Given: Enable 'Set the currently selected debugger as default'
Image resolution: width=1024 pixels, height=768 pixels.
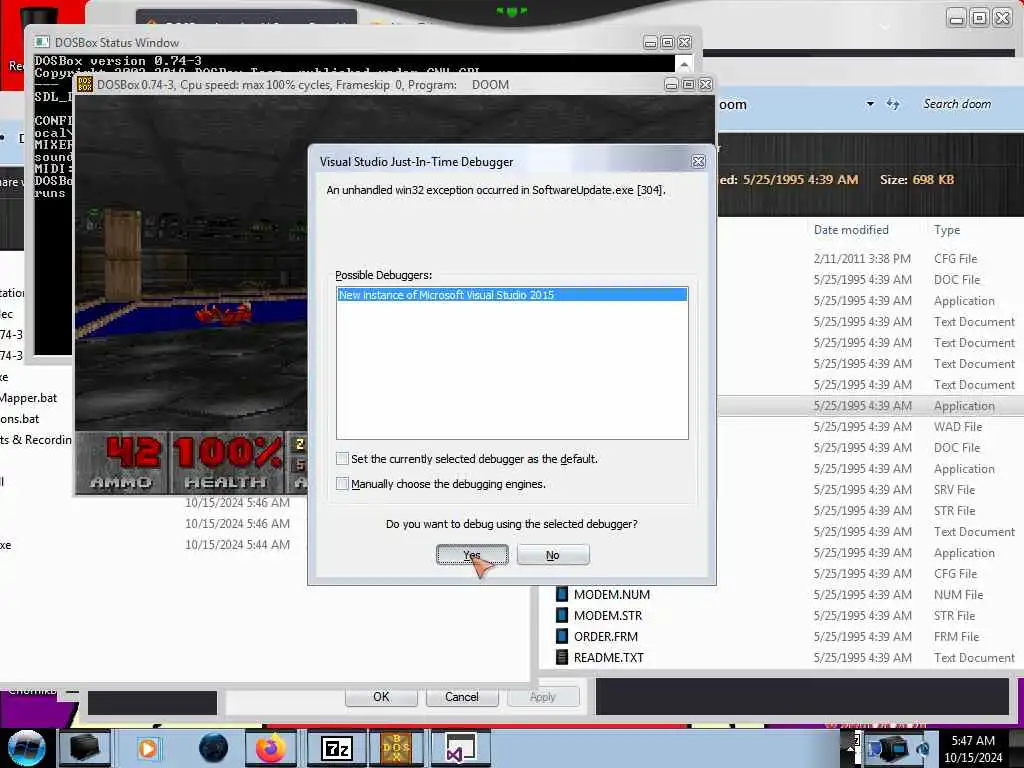Looking at the screenshot, I should click(342, 458).
